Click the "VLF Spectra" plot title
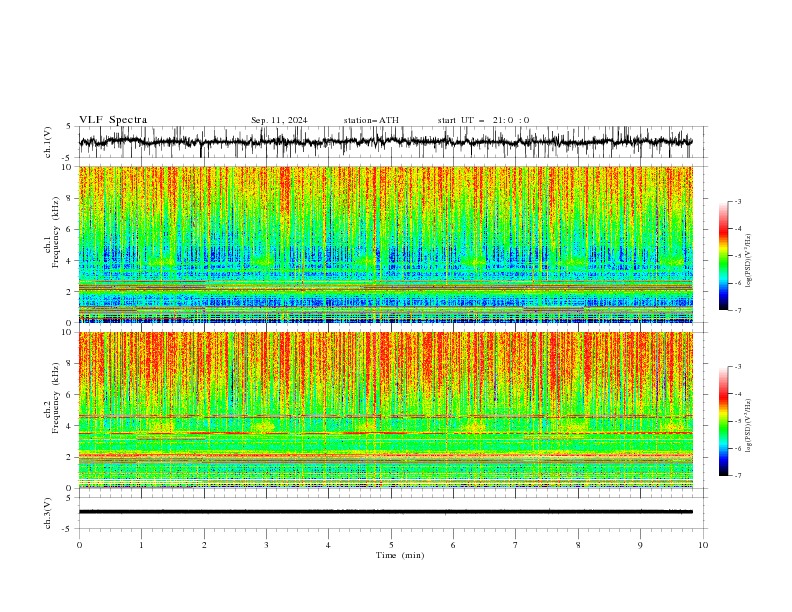Viewport: 792px width, 612px height. pos(113,120)
